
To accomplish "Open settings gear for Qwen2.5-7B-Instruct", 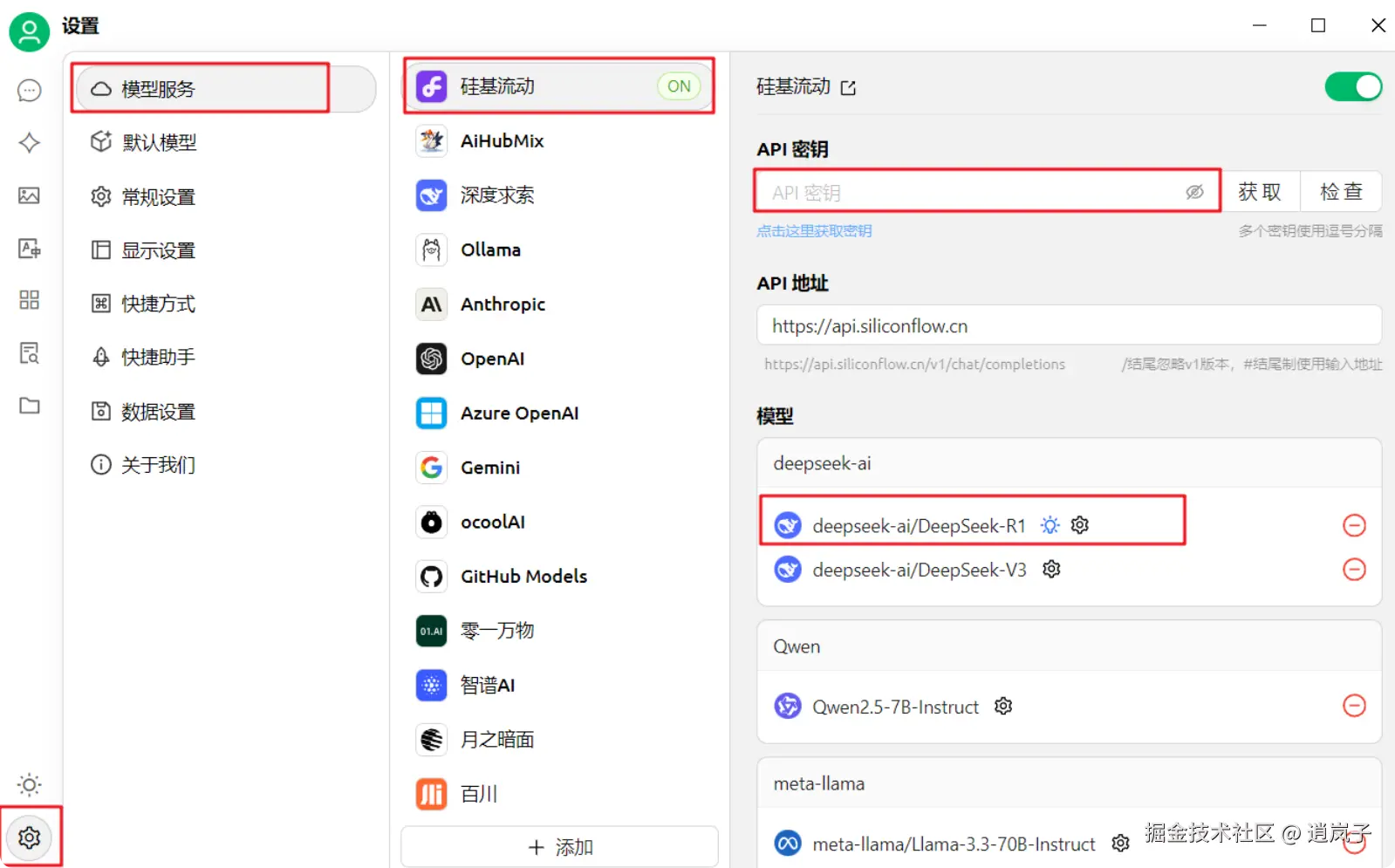I will tap(1003, 706).
